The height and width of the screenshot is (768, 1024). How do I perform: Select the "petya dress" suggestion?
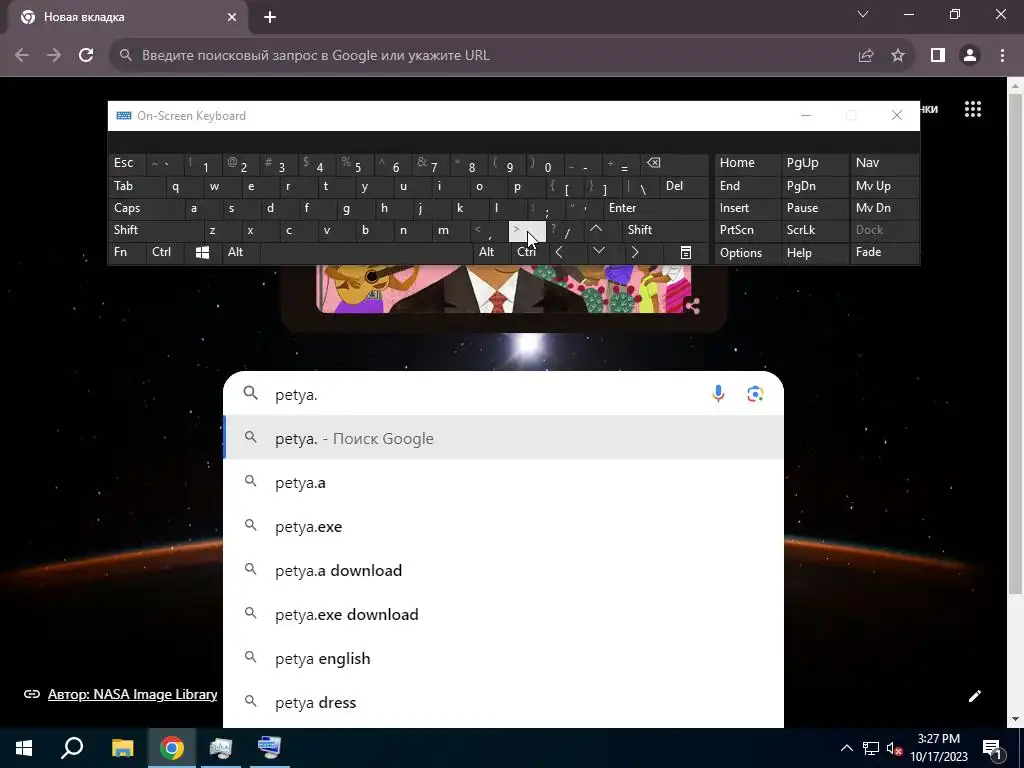click(x=504, y=703)
